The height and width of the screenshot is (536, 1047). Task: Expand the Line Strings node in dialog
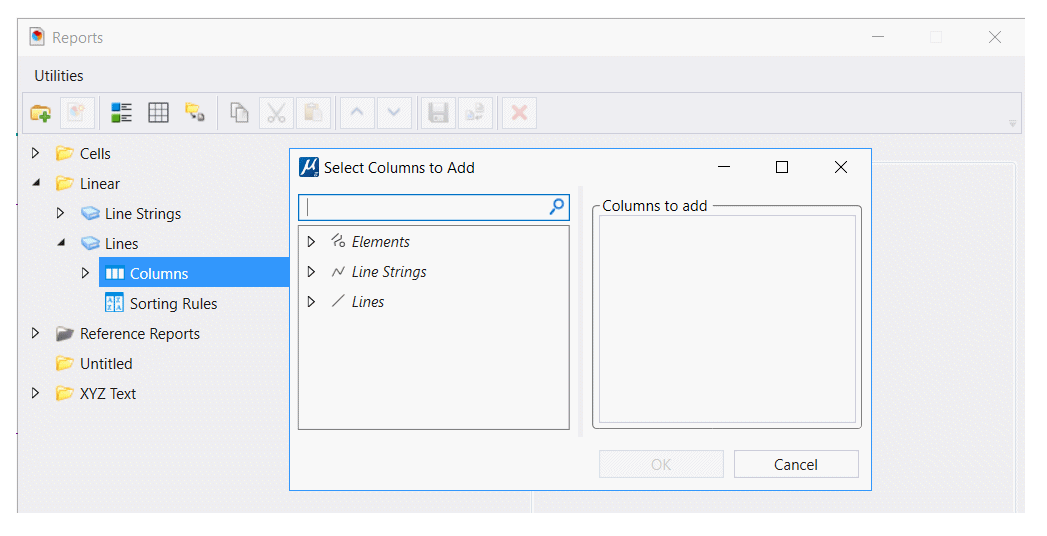pyautogui.click(x=311, y=272)
